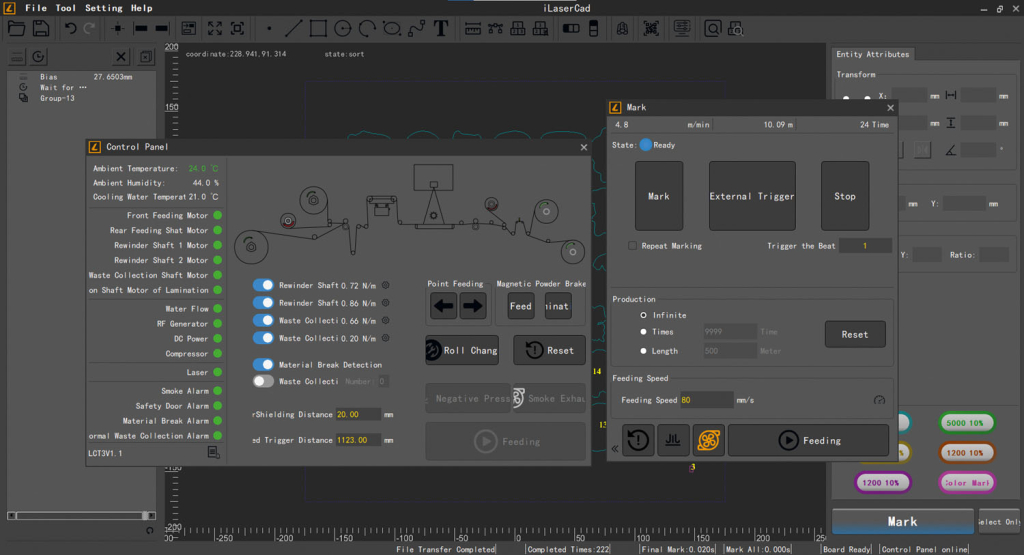Click the large blue Mark button at bottom right
Viewport: 1024px width, 555px height.
click(x=903, y=522)
